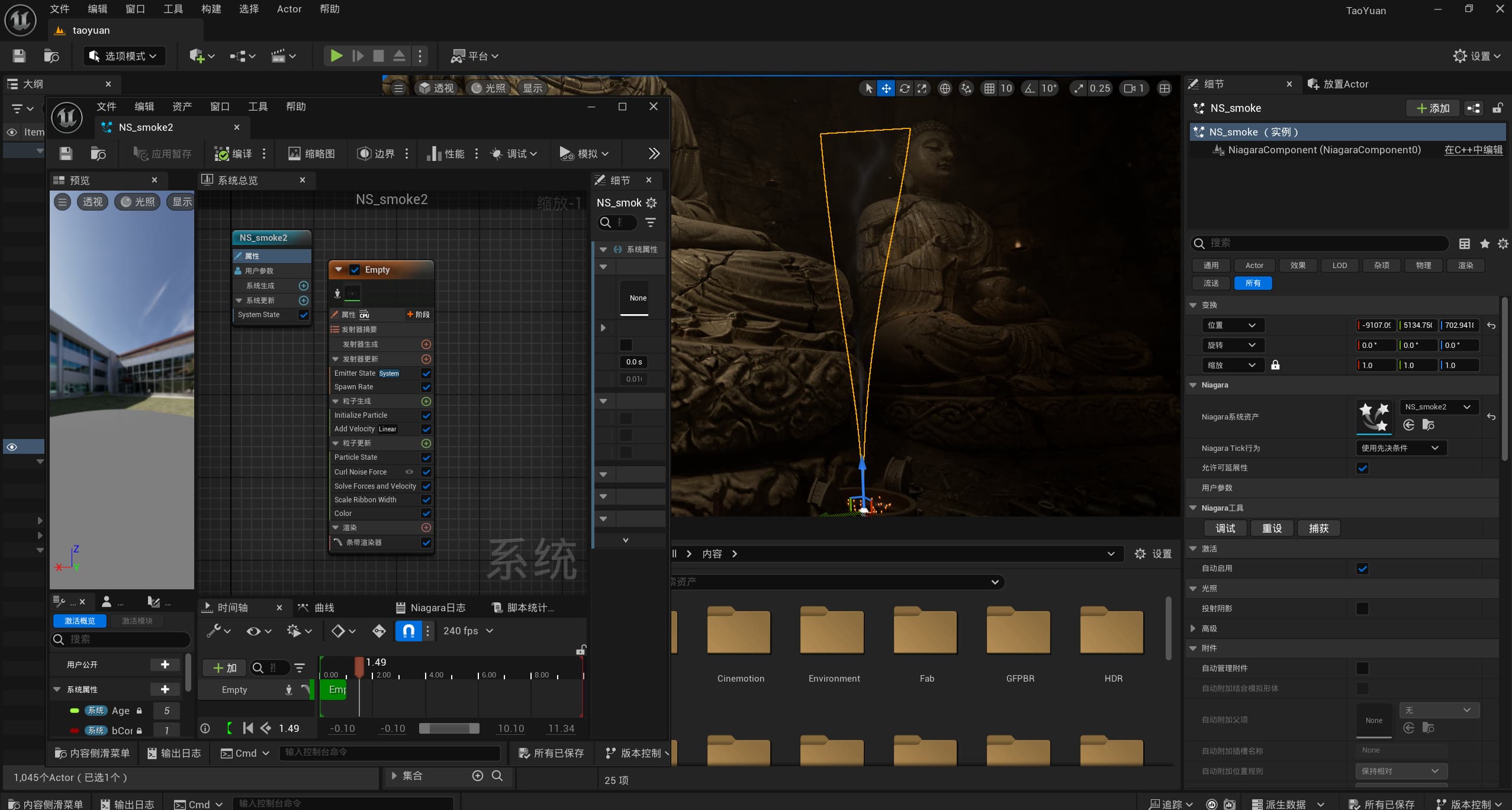The width and height of the screenshot is (1512, 810).
Task: Add module to Particle Spawn group
Action: 426,401
